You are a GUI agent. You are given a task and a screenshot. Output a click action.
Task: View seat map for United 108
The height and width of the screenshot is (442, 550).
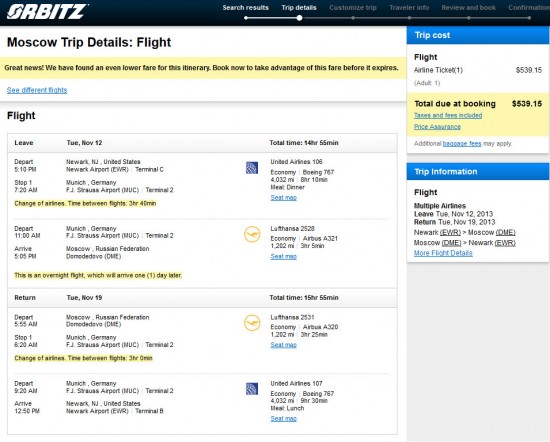283,198
